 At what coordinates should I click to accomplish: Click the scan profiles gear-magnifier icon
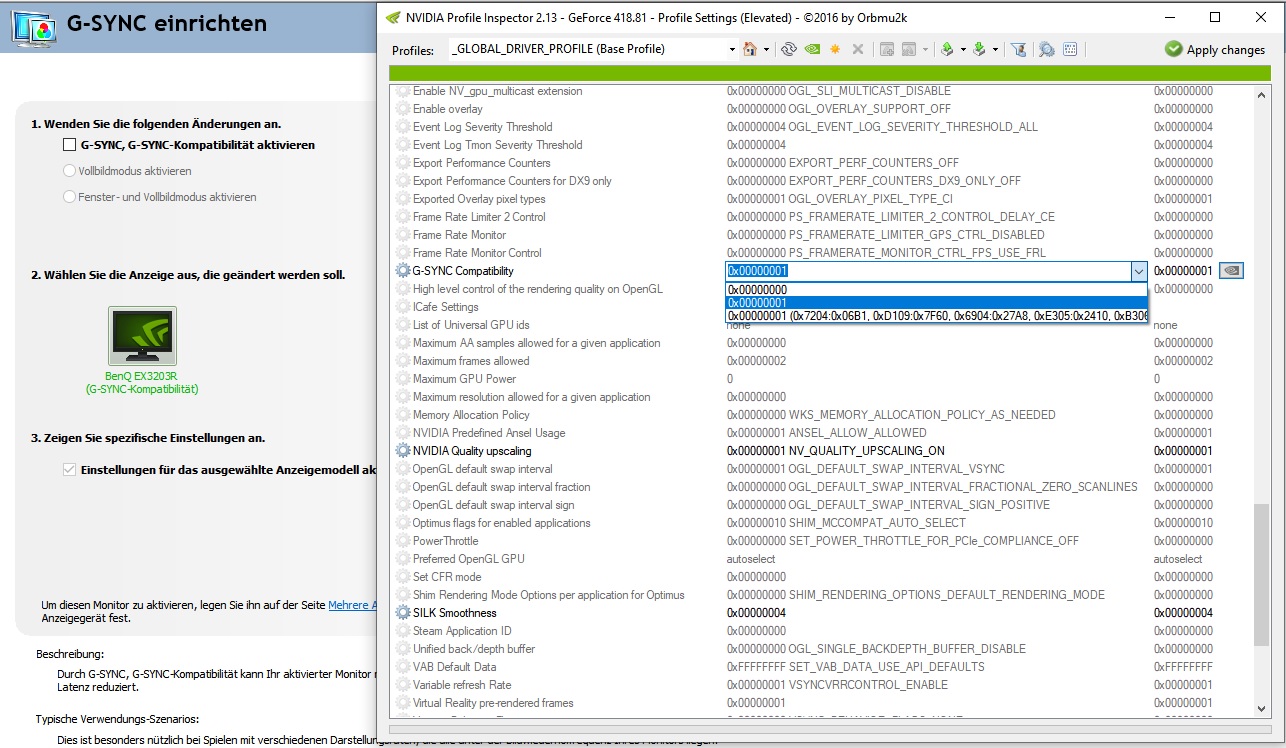point(1047,49)
